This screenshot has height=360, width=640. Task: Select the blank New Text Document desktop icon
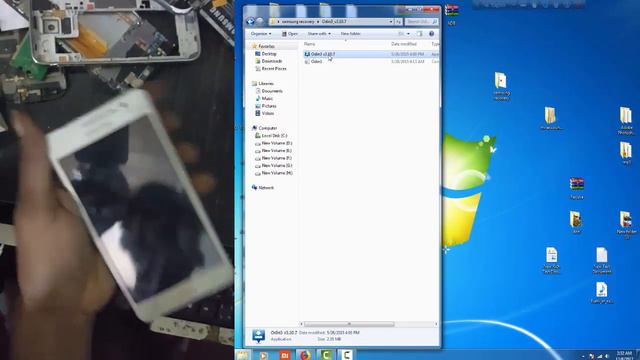pyautogui.click(x=602, y=260)
